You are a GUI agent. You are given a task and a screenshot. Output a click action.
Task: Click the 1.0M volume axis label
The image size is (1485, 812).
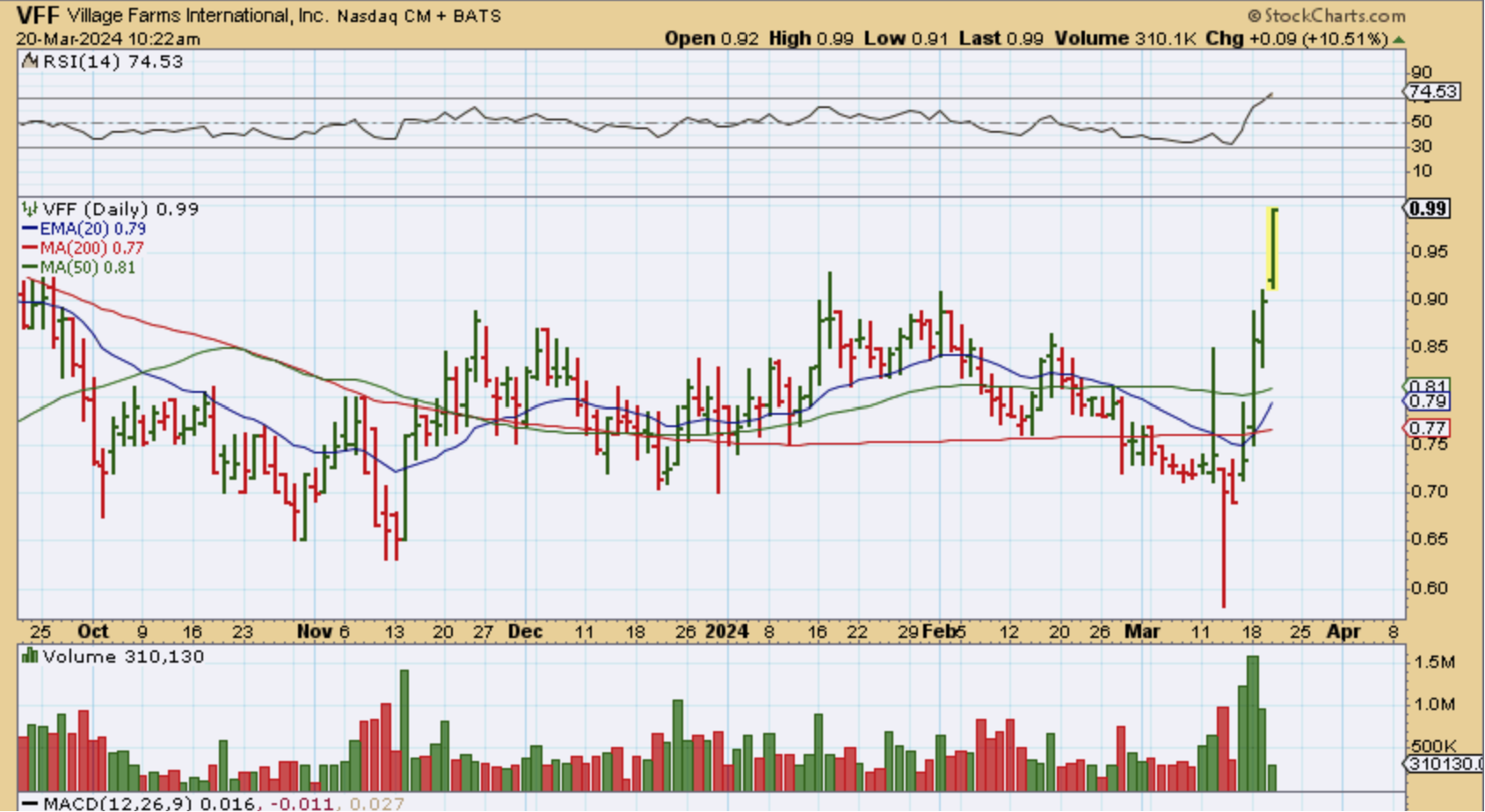click(x=1434, y=704)
